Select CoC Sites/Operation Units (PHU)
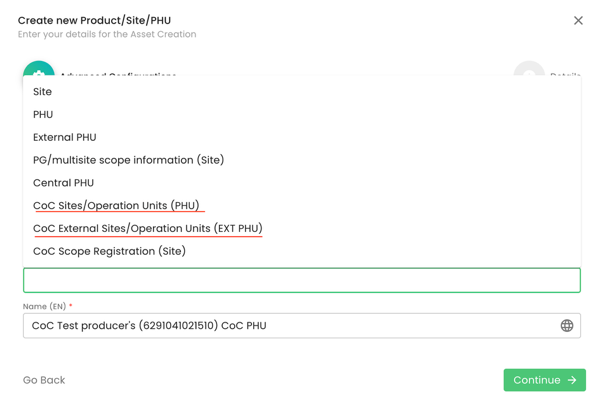Image resolution: width=604 pixels, height=410 pixels. [x=116, y=206]
